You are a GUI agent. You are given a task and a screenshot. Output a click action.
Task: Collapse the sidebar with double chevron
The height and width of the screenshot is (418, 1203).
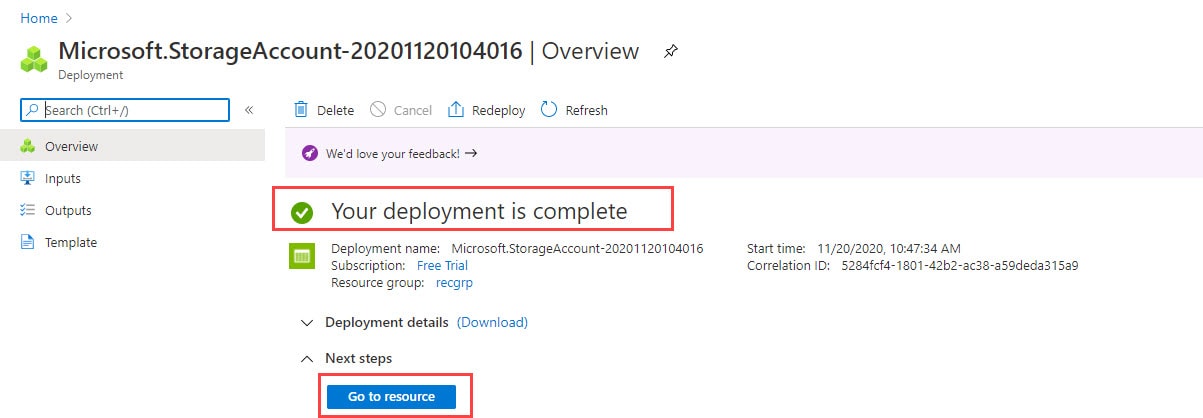point(249,110)
